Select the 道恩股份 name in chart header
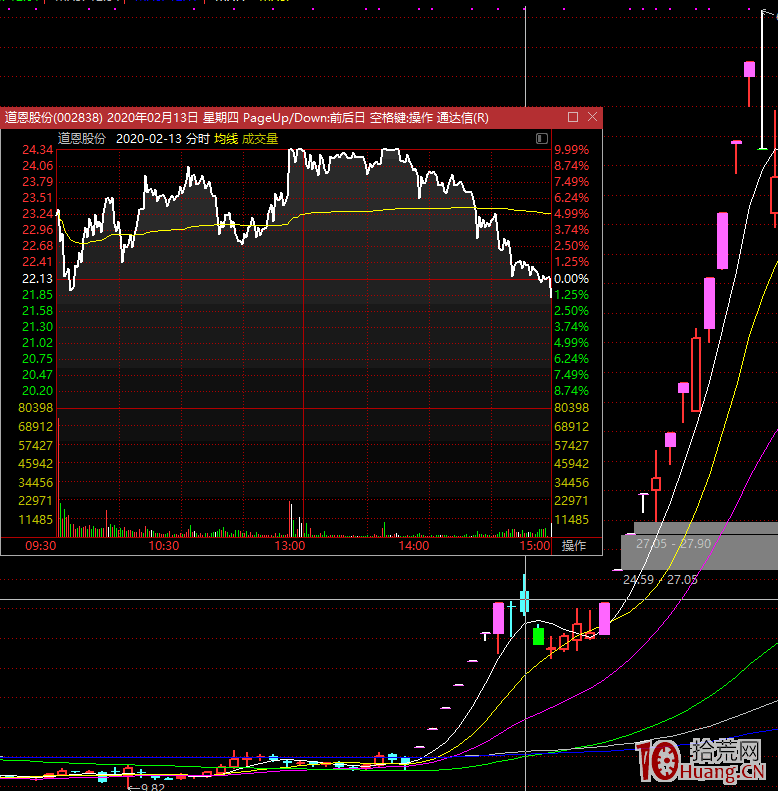Image resolution: width=778 pixels, height=791 pixels. point(82,138)
